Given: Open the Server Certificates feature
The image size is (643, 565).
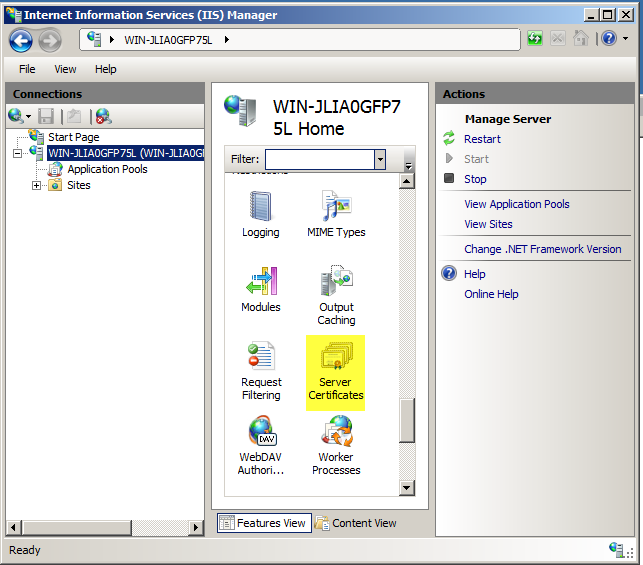Looking at the screenshot, I should click(335, 372).
